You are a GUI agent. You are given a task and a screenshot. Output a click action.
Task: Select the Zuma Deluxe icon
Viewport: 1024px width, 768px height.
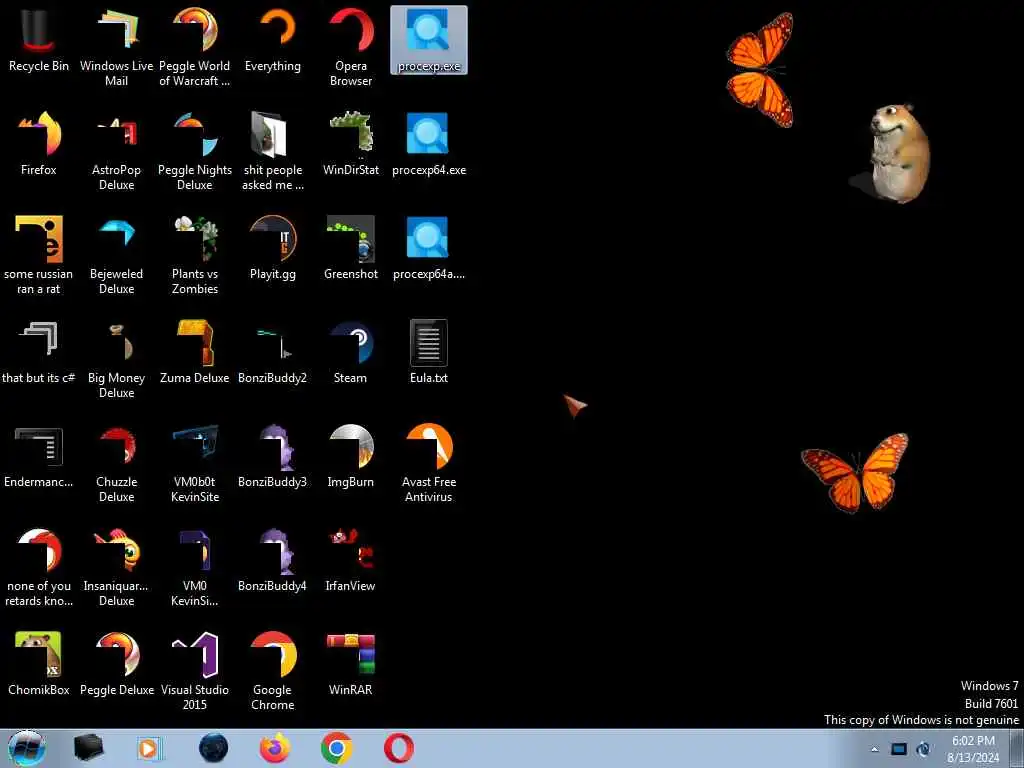coord(195,351)
